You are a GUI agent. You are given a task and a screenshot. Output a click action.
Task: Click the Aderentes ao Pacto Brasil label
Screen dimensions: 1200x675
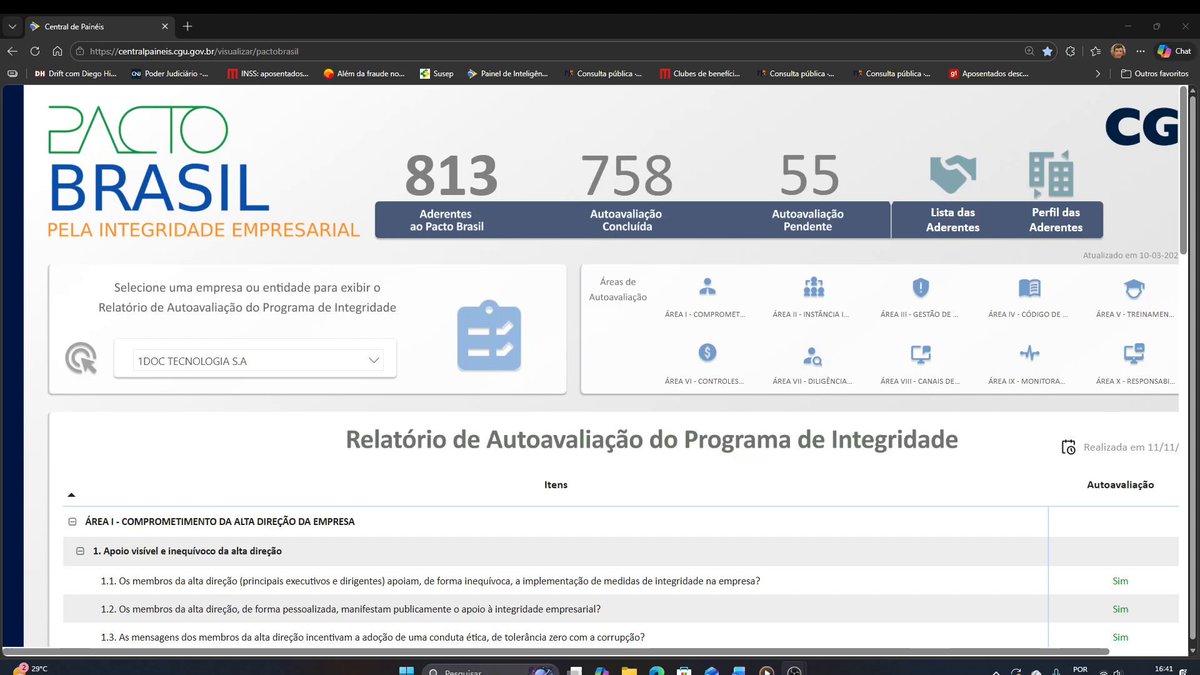coord(446,220)
